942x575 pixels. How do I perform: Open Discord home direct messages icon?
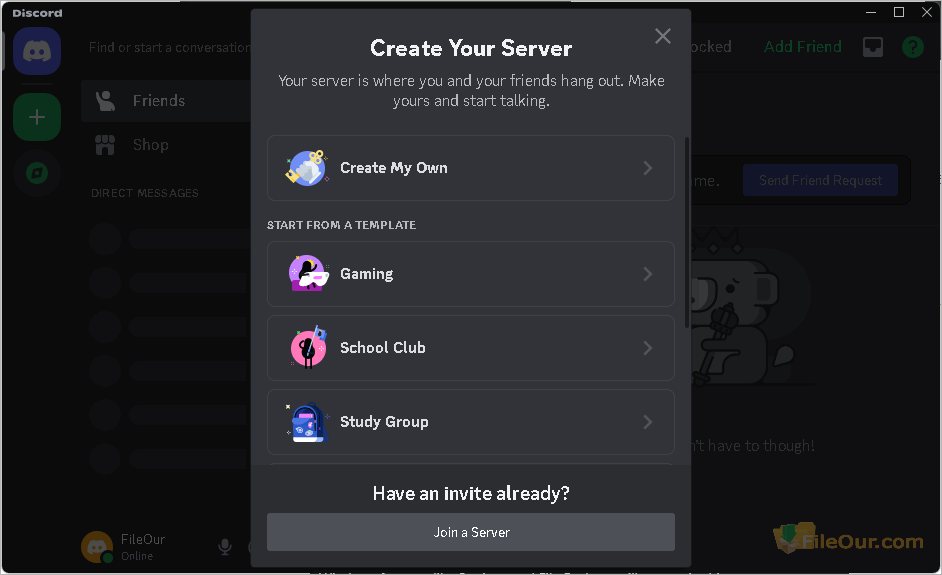37,51
